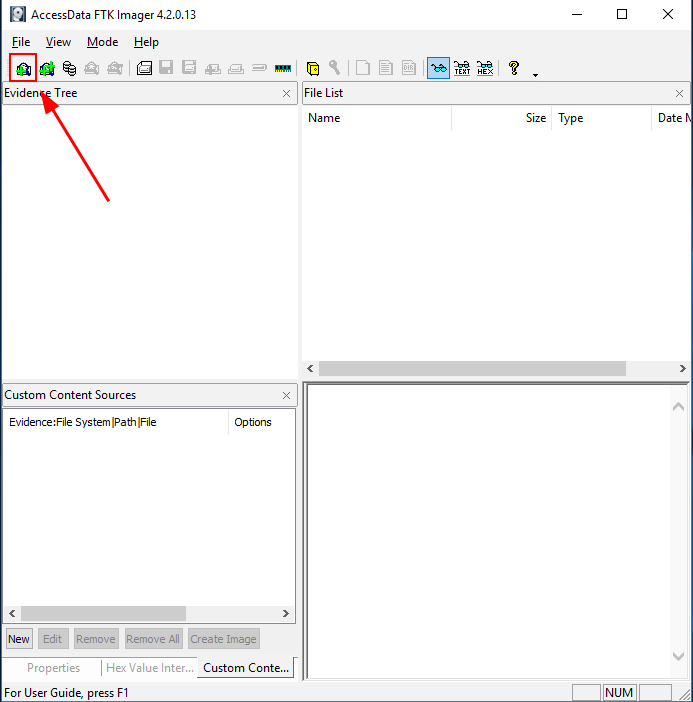Click the Obtain Protected Files icon
Viewport: 693px width, 702px height.
pos(313,68)
